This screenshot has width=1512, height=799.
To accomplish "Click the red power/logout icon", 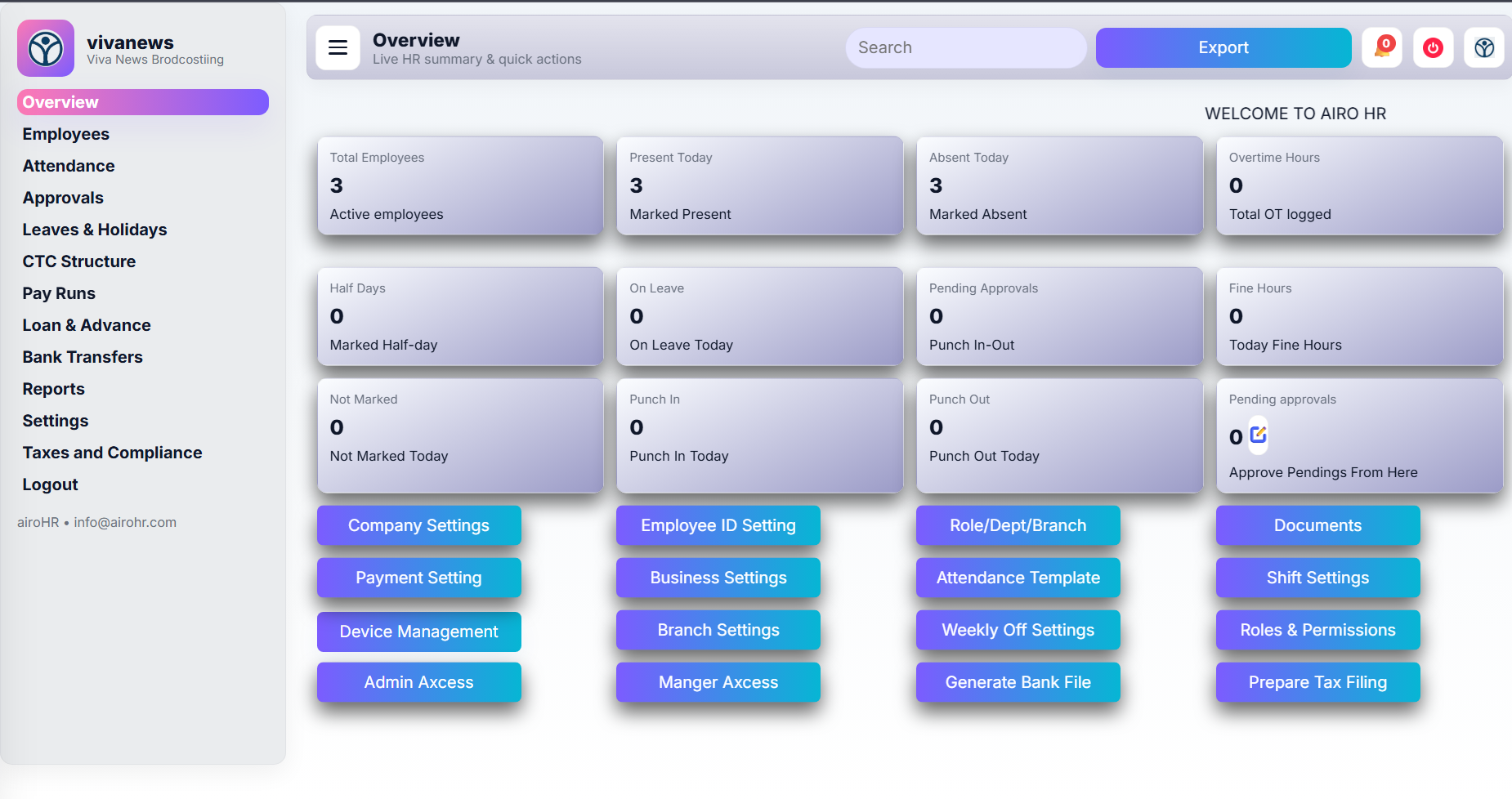I will (x=1433, y=47).
